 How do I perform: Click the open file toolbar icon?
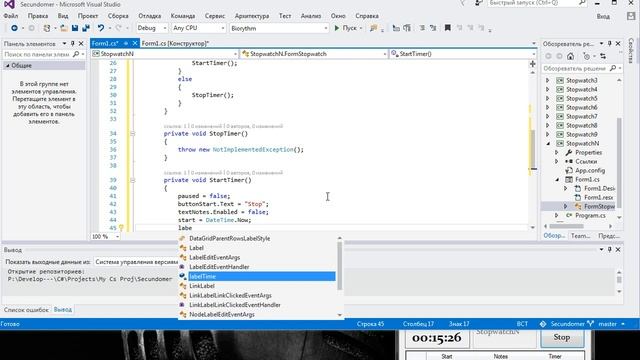point(64,28)
